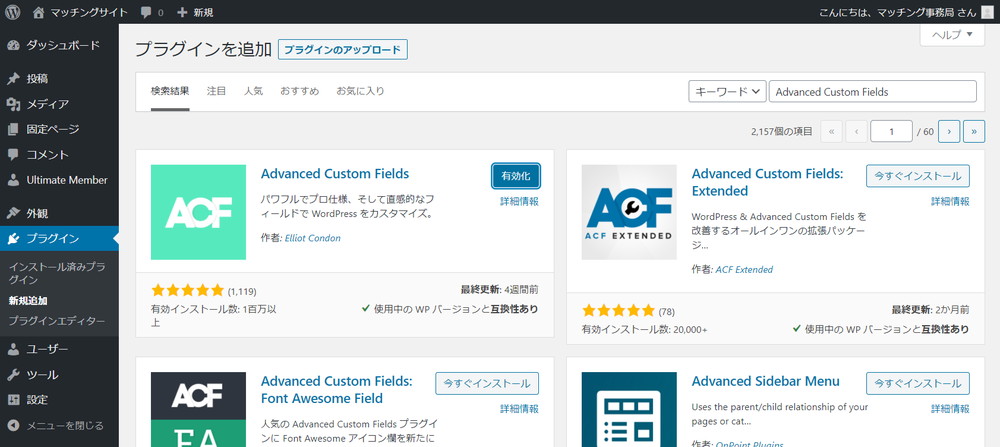Click the plugin search field with Advanced Custom Fields
This screenshot has width=1000, height=447.
873,91
